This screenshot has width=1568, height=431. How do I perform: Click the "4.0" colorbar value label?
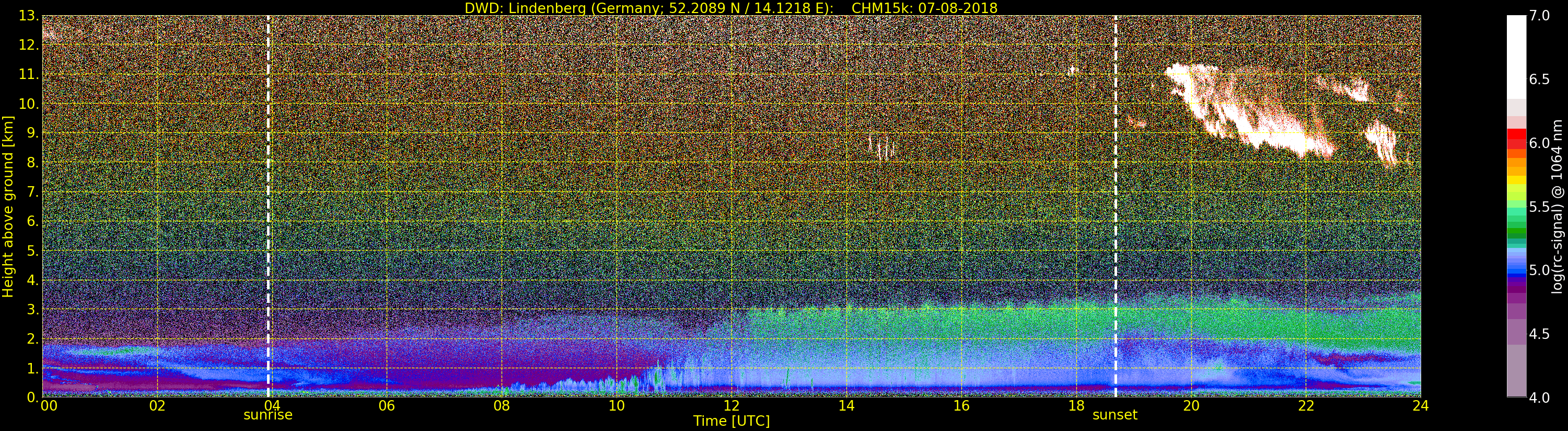pyautogui.click(x=1539, y=398)
